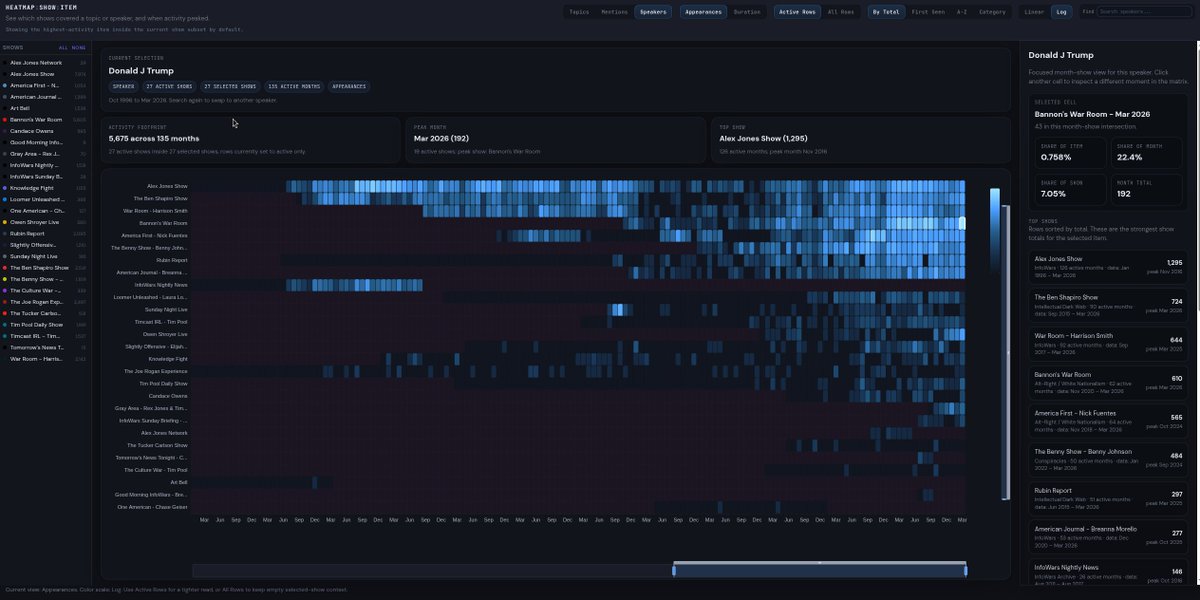
Task: Sort rows A-Z
Action: [962, 12]
